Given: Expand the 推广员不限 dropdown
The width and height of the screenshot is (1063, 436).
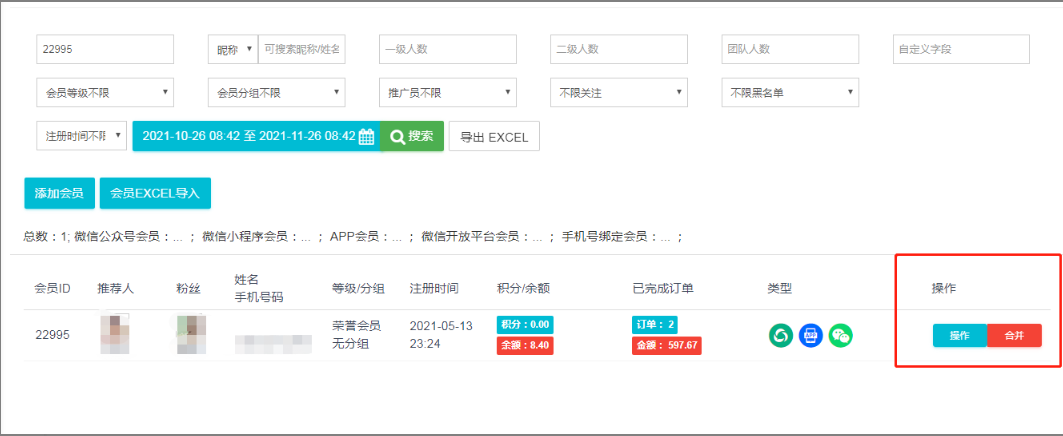Looking at the screenshot, I should tap(447, 93).
